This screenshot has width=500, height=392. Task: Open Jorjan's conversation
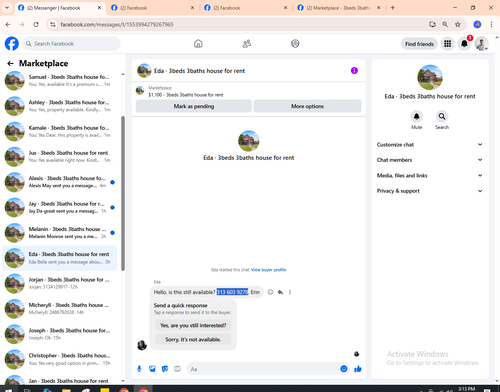pos(60,283)
